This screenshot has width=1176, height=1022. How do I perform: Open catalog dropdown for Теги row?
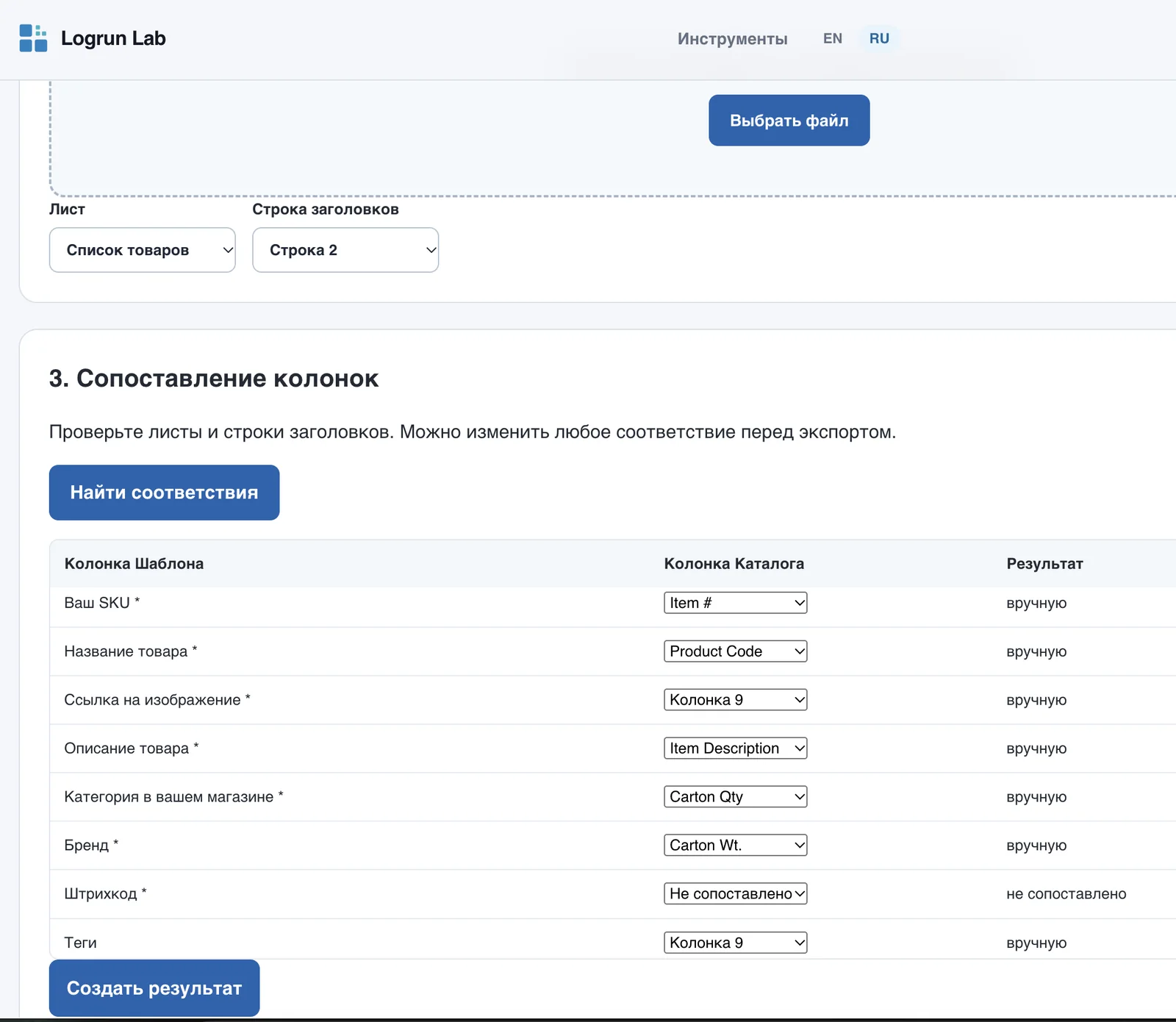point(735,943)
